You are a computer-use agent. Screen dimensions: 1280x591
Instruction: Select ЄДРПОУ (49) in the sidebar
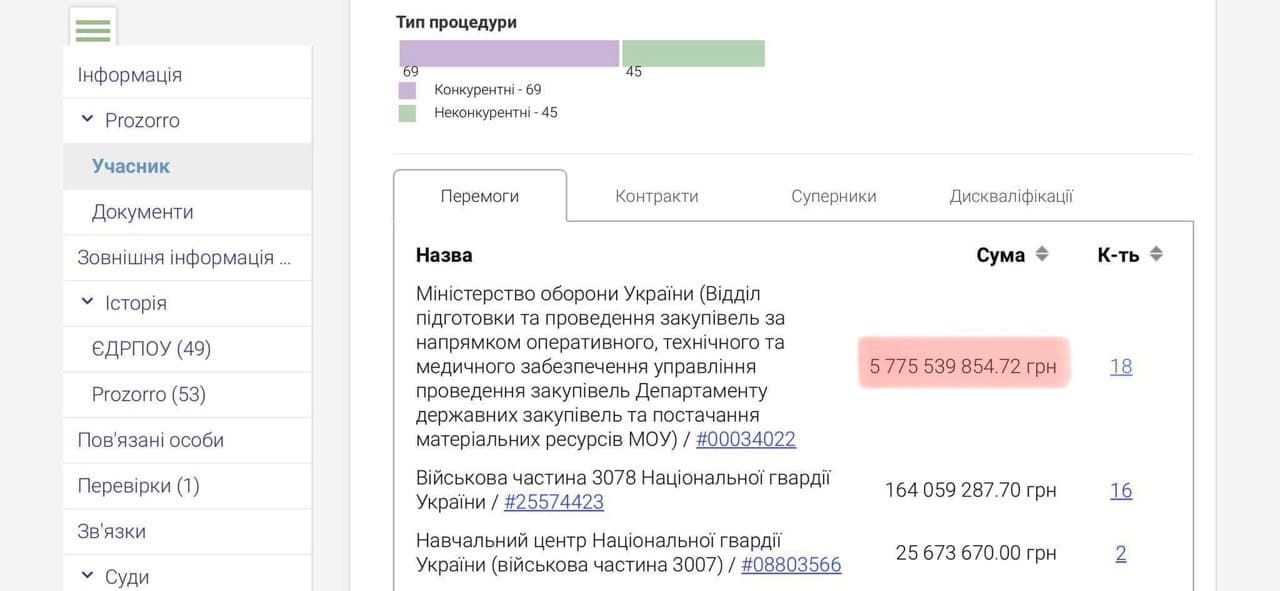pos(151,348)
